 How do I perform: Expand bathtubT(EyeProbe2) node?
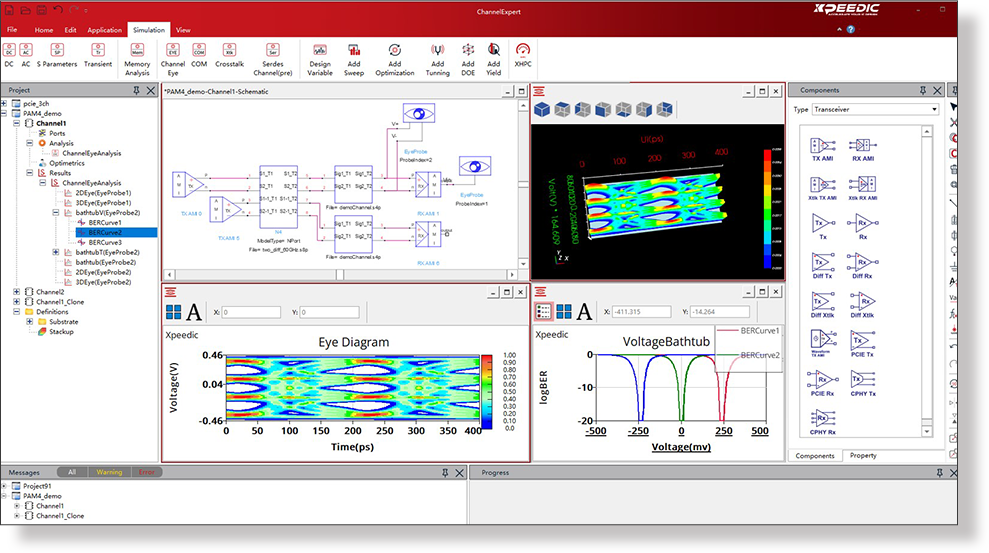[x=56, y=252]
